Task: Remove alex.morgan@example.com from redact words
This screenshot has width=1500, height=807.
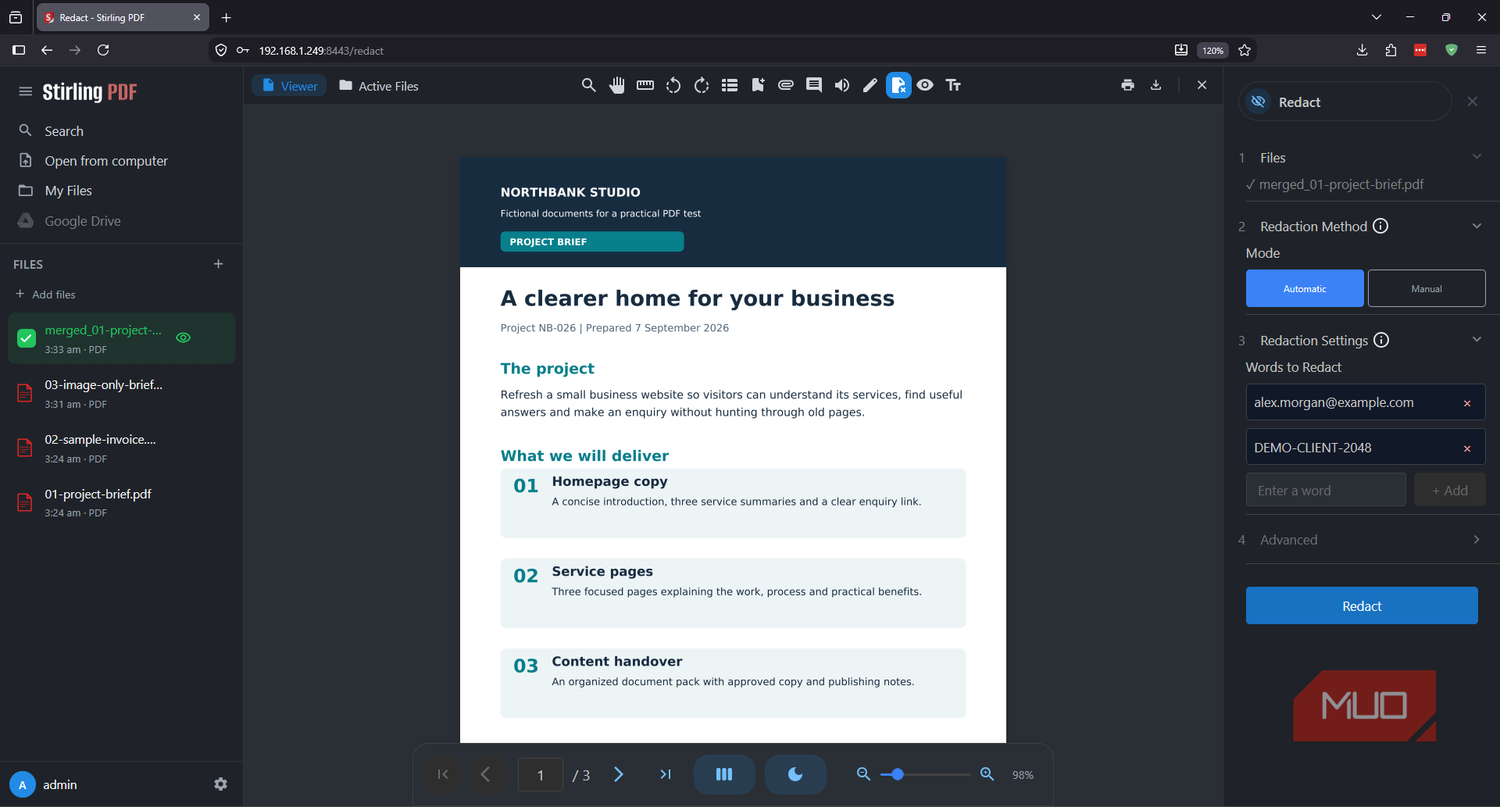Action: click(x=1467, y=403)
